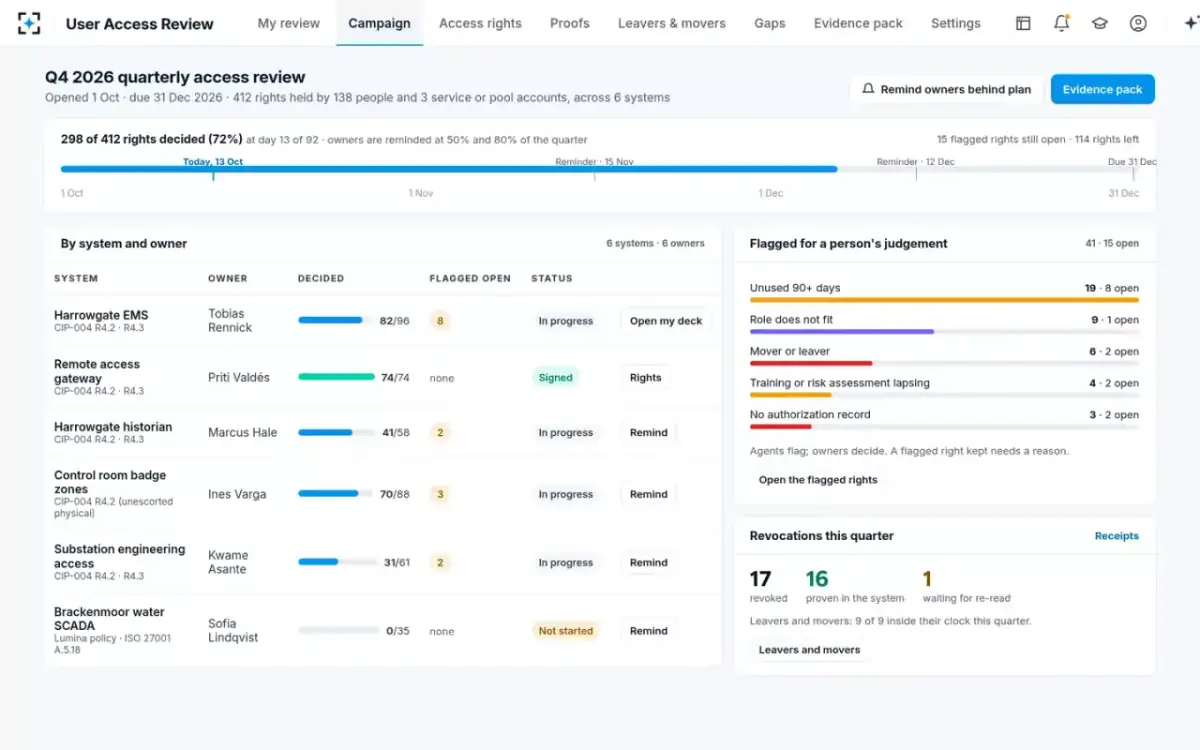The width and height of the screenshot is (1200, 750).
Task: Go to Access rights tab
Action: 480,23
